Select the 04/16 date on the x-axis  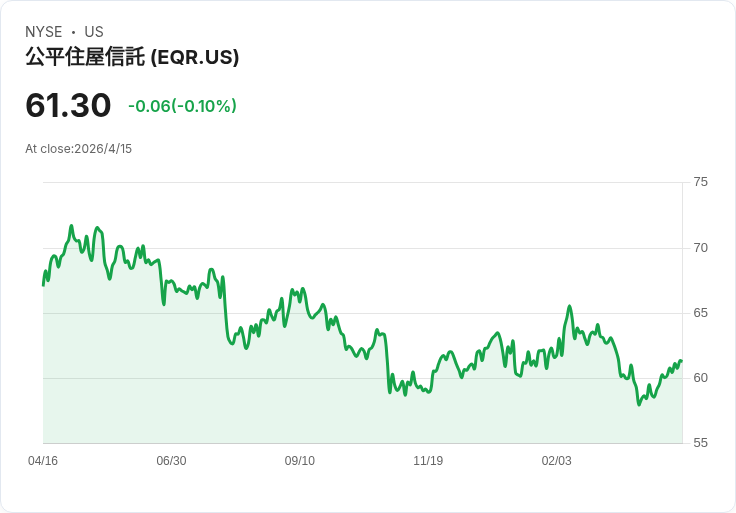click(43, 461)
